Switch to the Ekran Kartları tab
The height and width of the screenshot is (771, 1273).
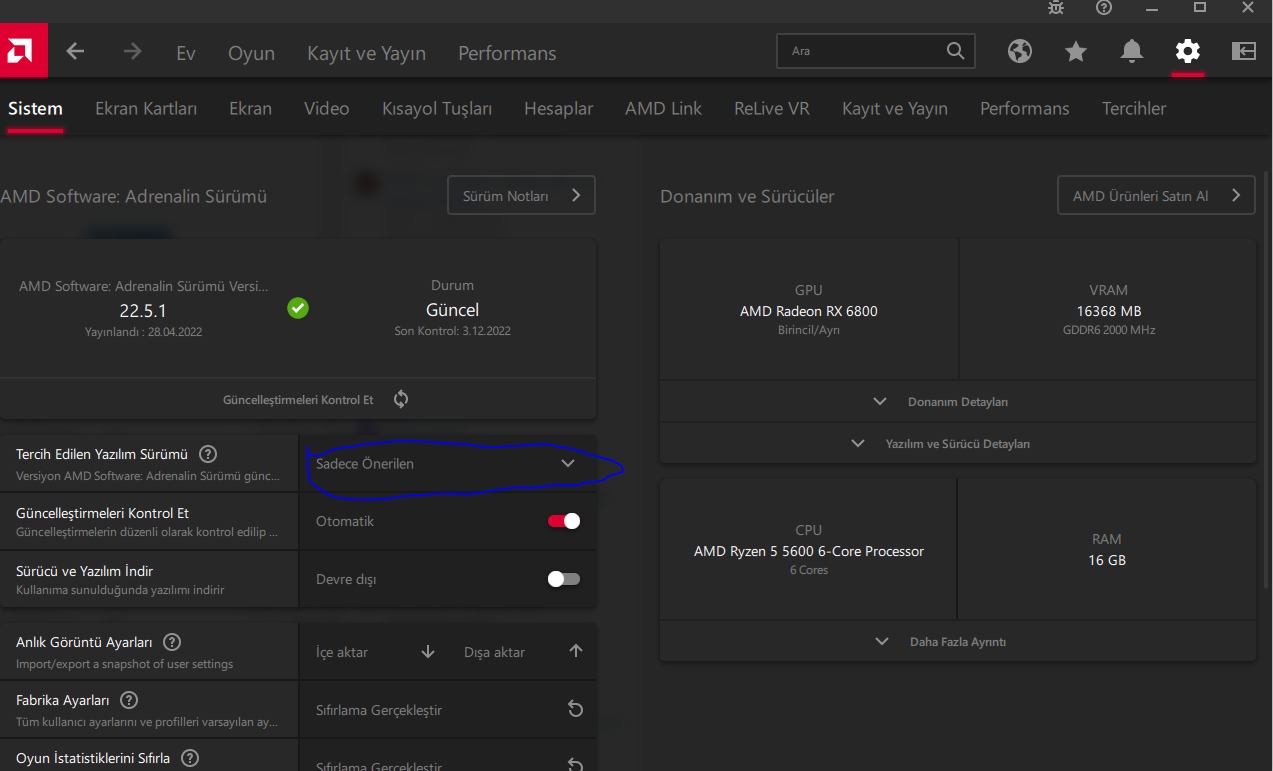[146, 109]
